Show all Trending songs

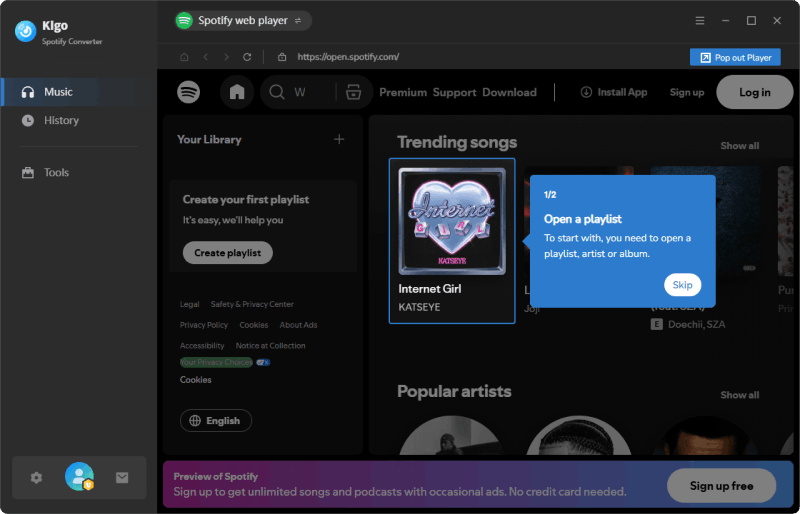coord(740,146)
